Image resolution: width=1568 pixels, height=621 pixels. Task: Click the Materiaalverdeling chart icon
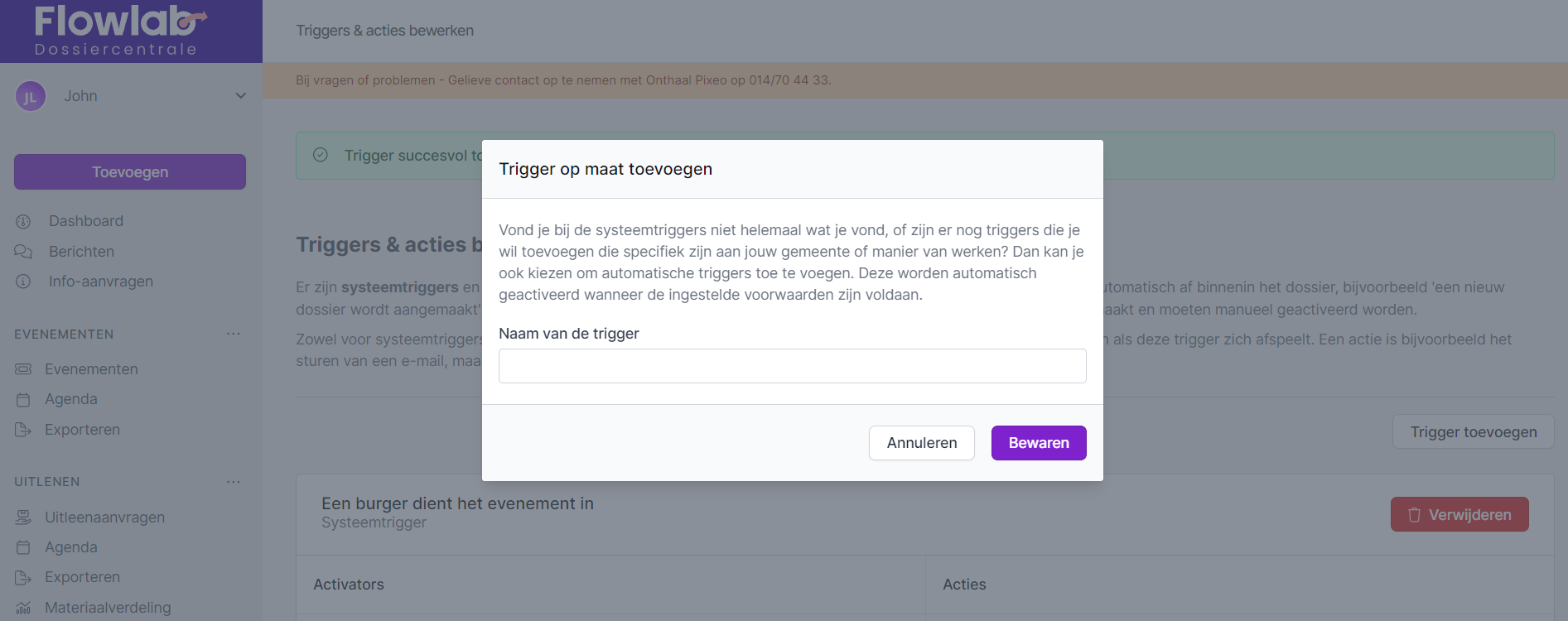pyautogui.click(x=23, y=608)
